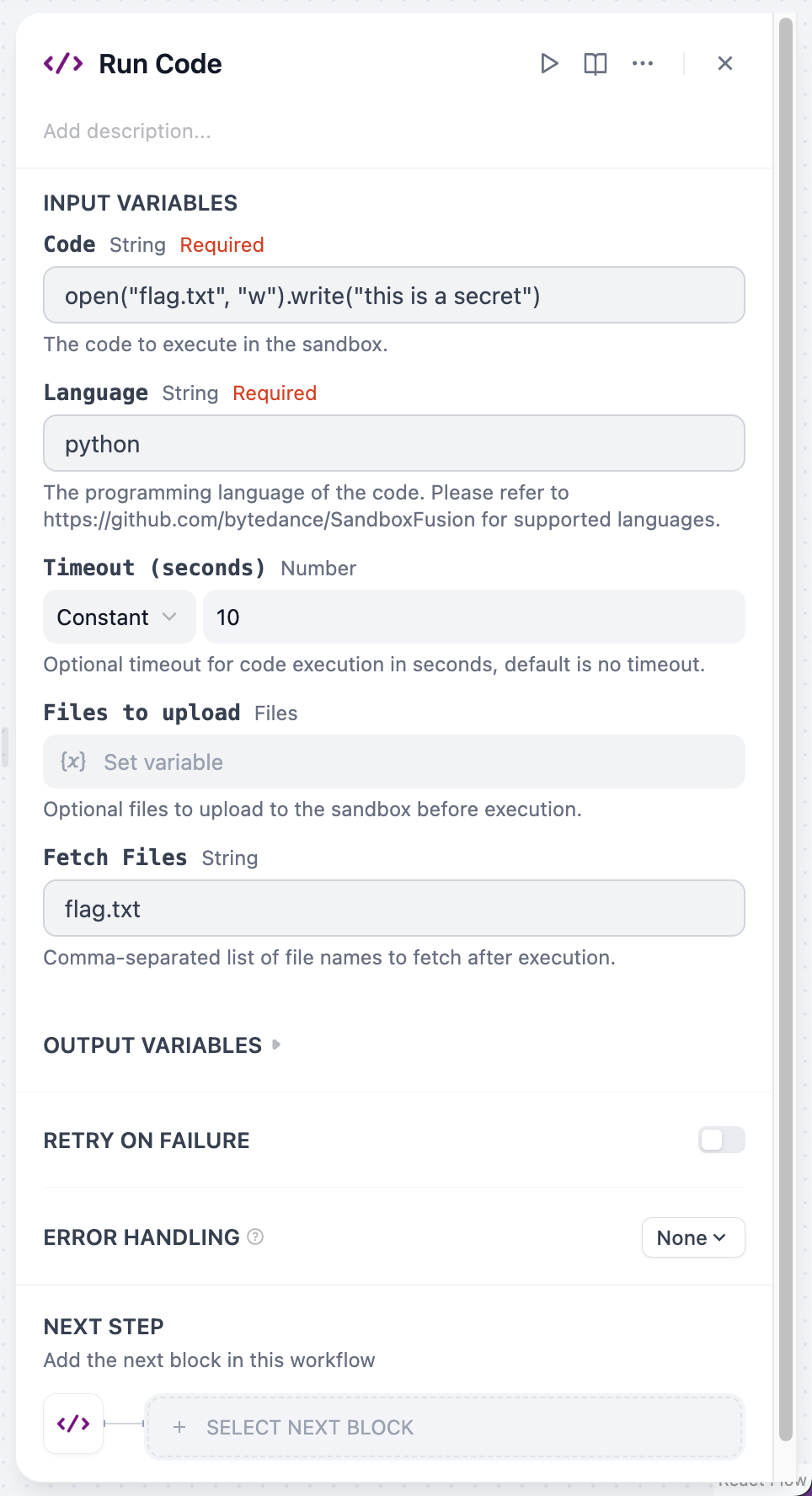This screenshot has height=1496, width=812.
Task: Enable the Retry on Failure switch
Action: tap(721, 1140)
